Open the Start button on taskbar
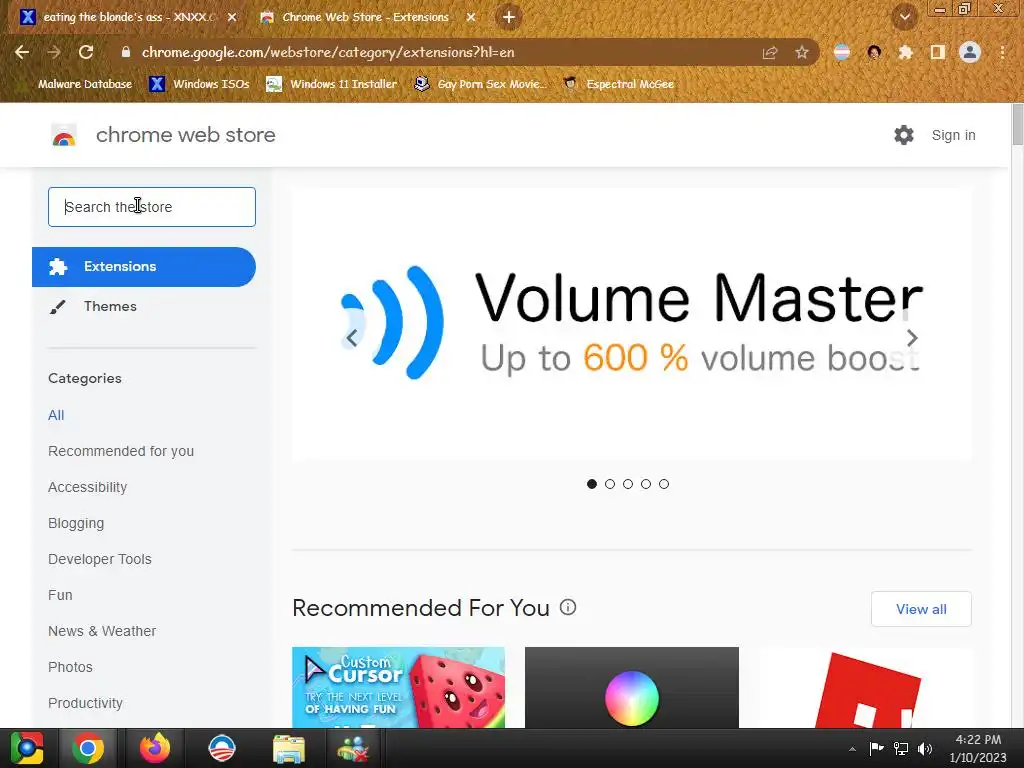Image resolution: width=1024 pixels, height=768 pixels. [27, 748]
